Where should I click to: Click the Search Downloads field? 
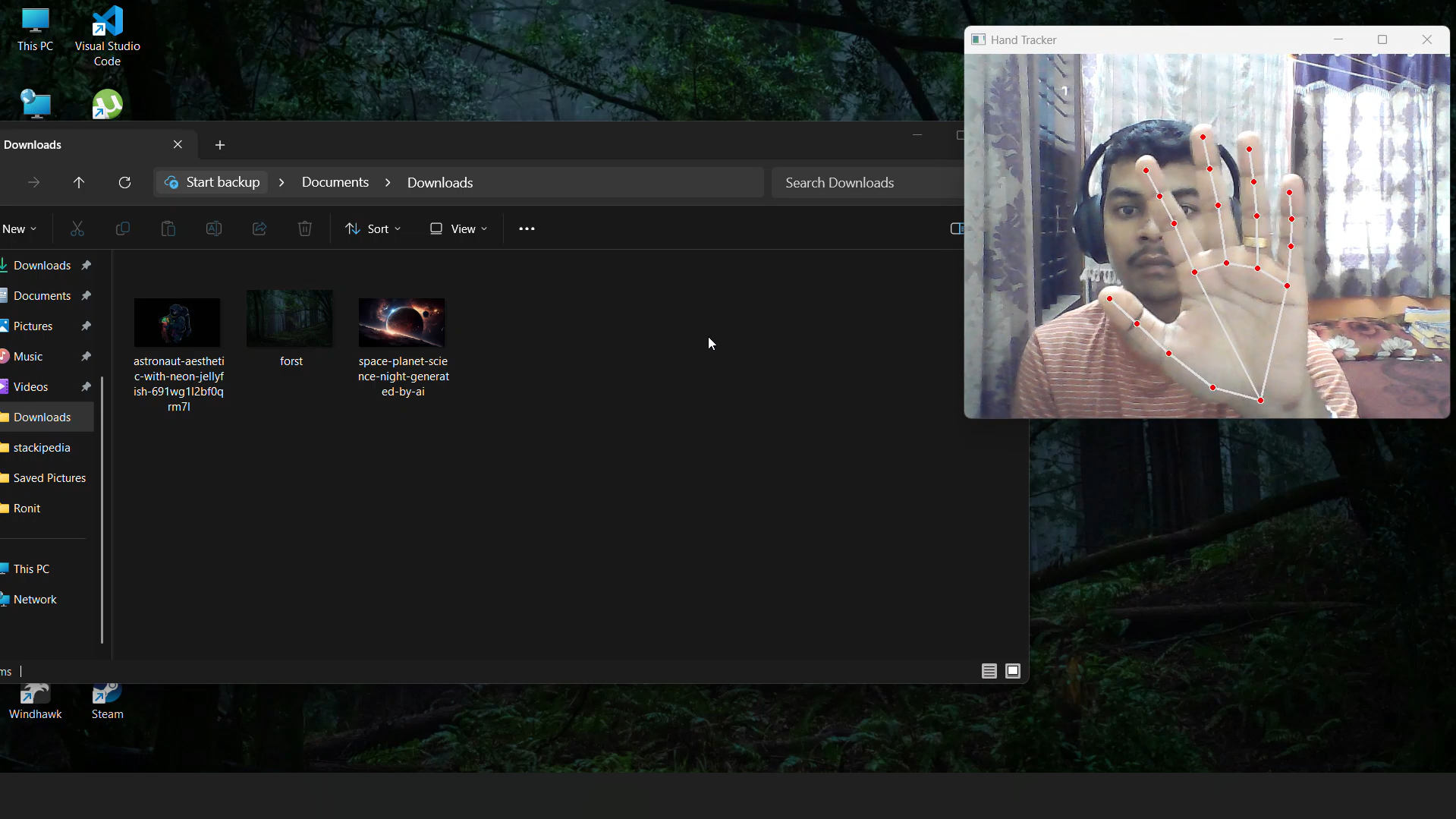[x=867, y=183]
